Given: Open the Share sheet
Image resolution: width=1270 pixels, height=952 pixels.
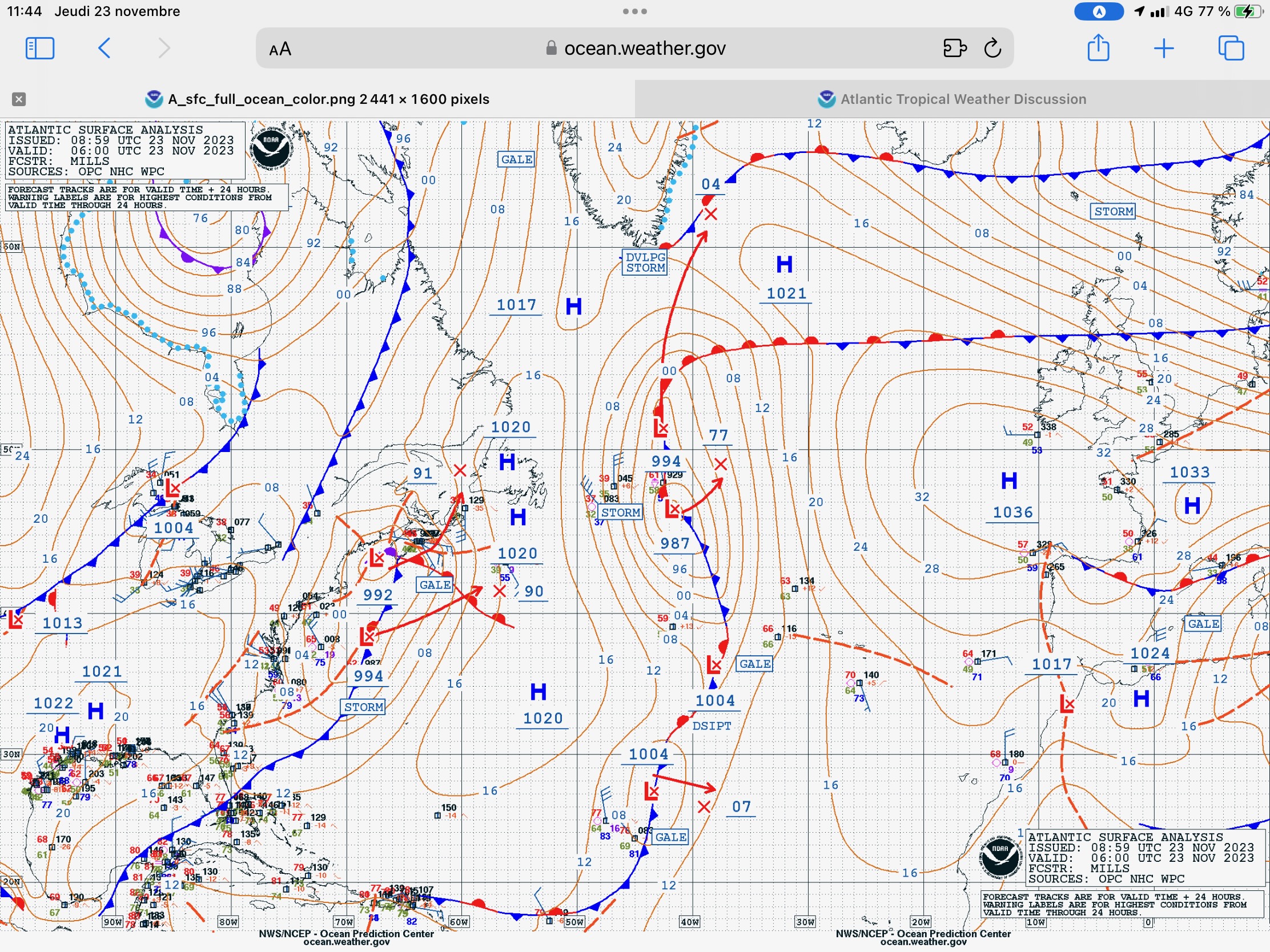Looking at the screenshot, I should pos(1098,48).
